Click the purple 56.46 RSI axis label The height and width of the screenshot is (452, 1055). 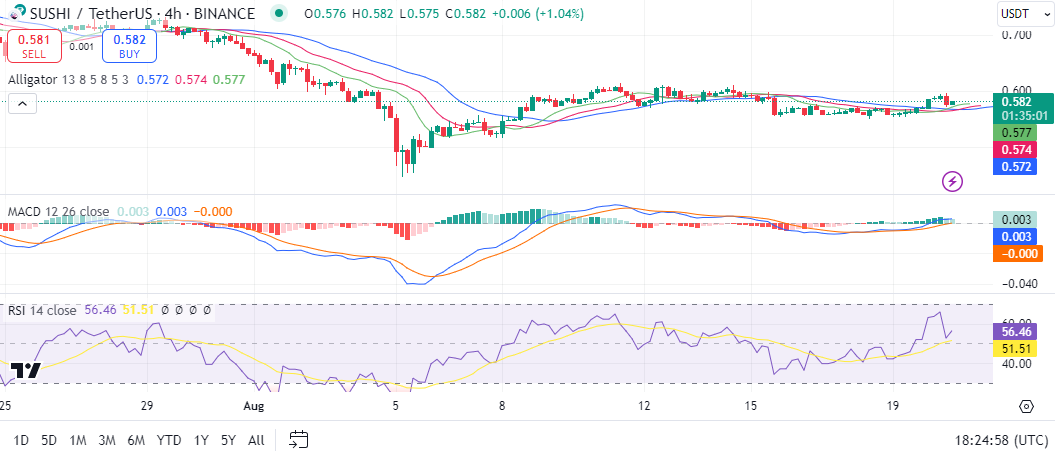point(1017,332)
